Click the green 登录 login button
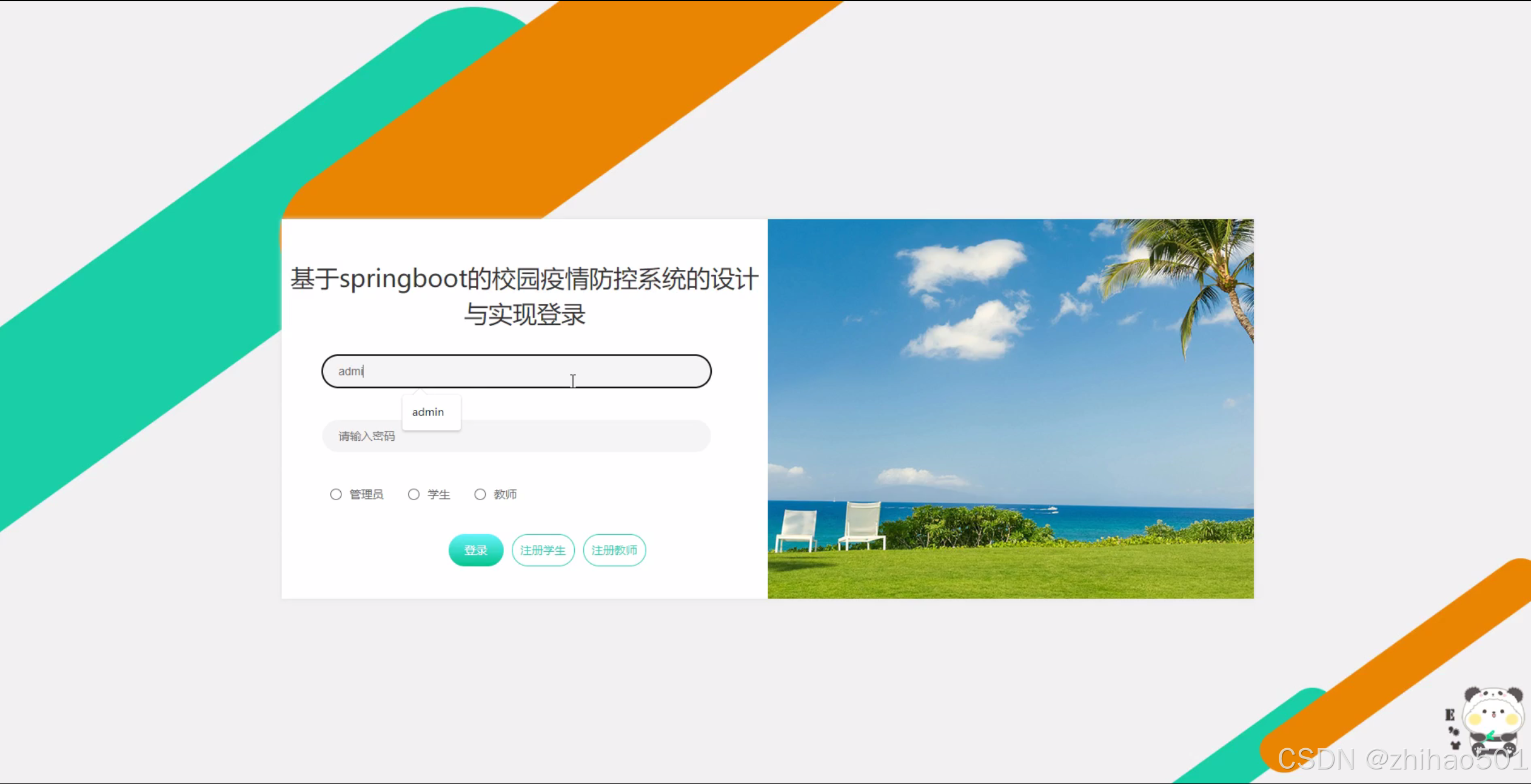The height and width of the screenshot is (784, 1531). tap(475, 550)
